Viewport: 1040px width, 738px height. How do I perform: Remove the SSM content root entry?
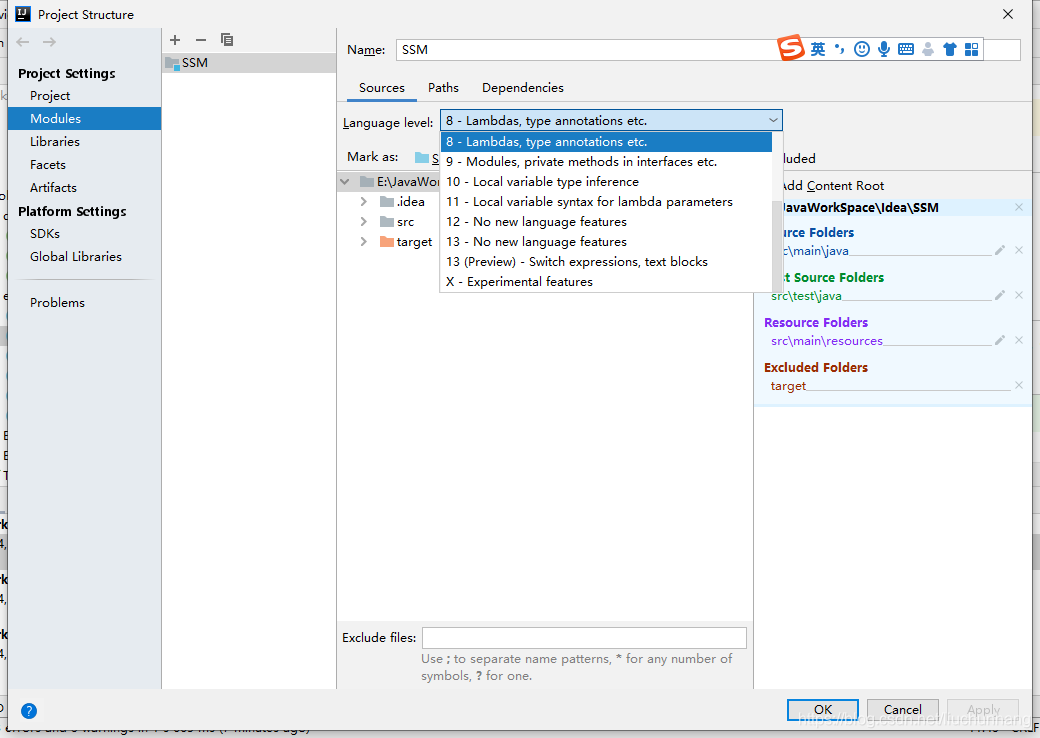pos(1019,208)
